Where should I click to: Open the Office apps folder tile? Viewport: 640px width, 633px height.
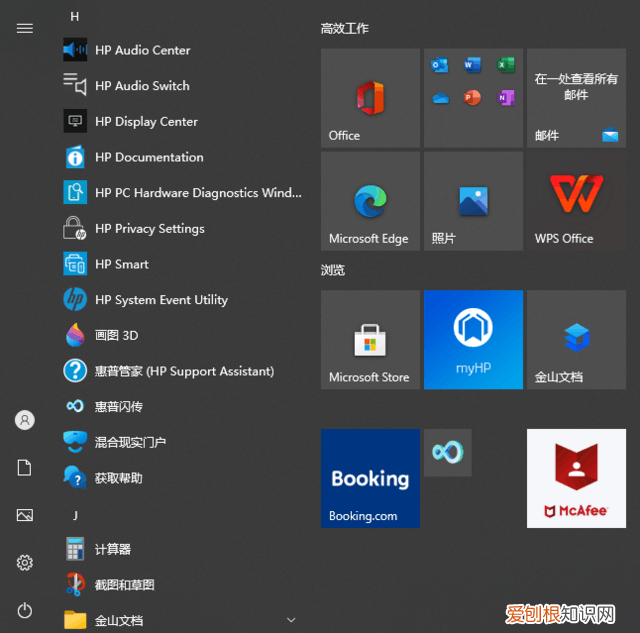tap(473, 98)
